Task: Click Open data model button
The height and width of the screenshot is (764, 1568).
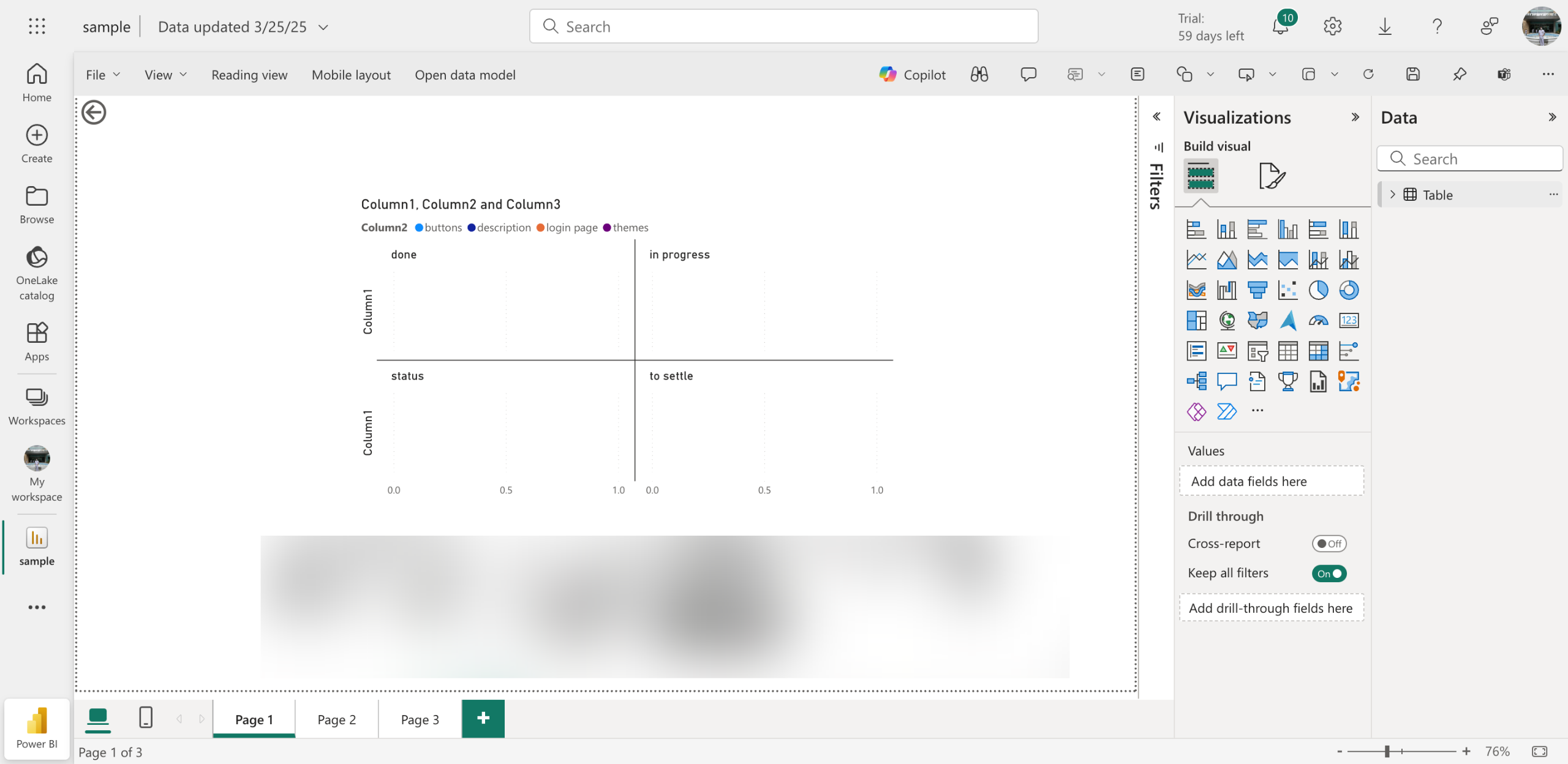Action: point(465,75)
